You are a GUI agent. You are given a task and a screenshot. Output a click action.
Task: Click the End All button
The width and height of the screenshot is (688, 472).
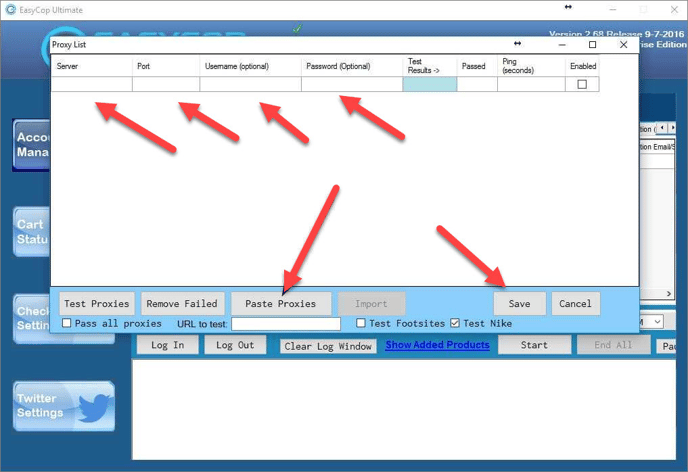(613, 345)
